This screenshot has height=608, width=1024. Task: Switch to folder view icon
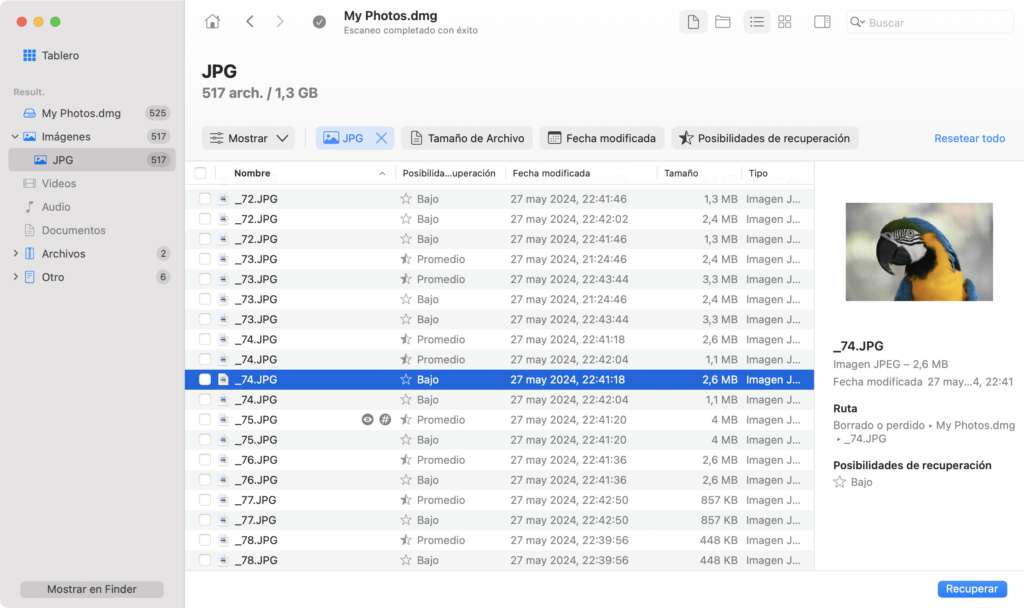(x=722, y=22)
